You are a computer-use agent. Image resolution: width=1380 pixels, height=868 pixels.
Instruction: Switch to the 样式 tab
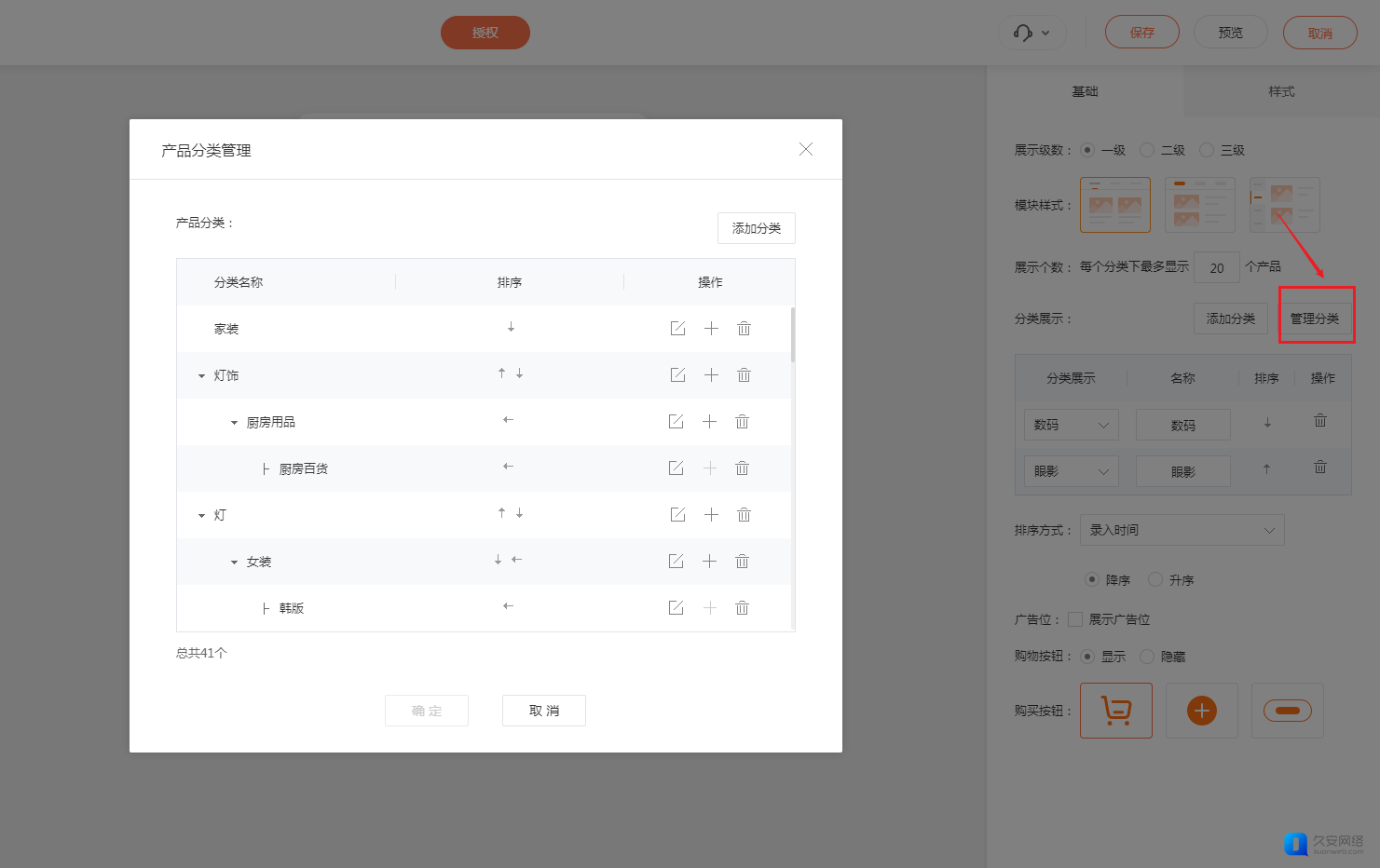click(1280, 91)
